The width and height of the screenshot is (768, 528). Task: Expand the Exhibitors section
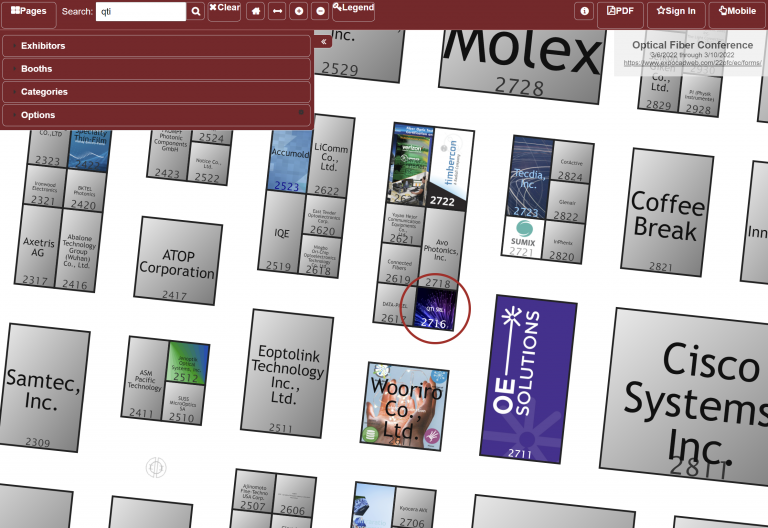coord(157,46)
